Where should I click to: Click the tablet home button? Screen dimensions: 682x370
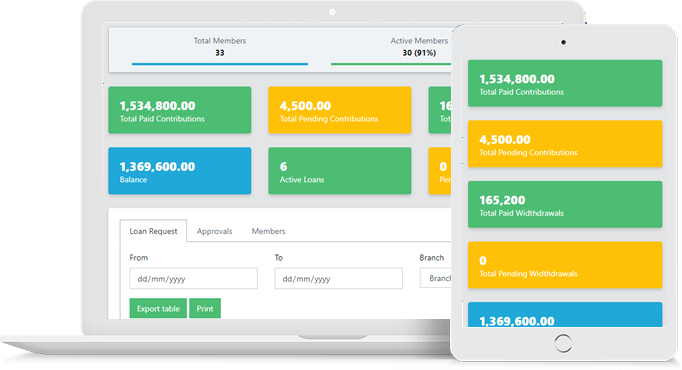click(x=563, y=343)
